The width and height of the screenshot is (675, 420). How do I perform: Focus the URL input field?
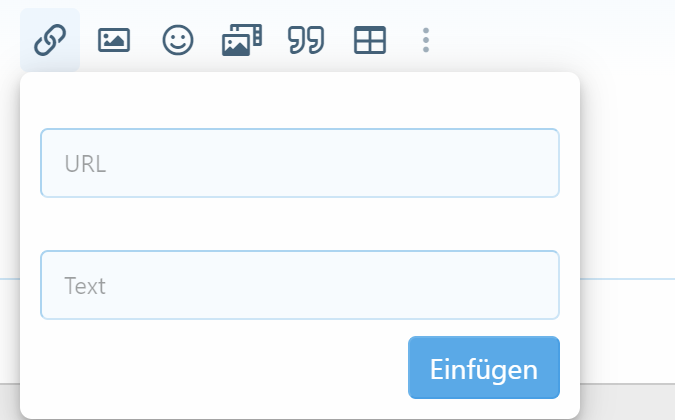tap(300, 163)
